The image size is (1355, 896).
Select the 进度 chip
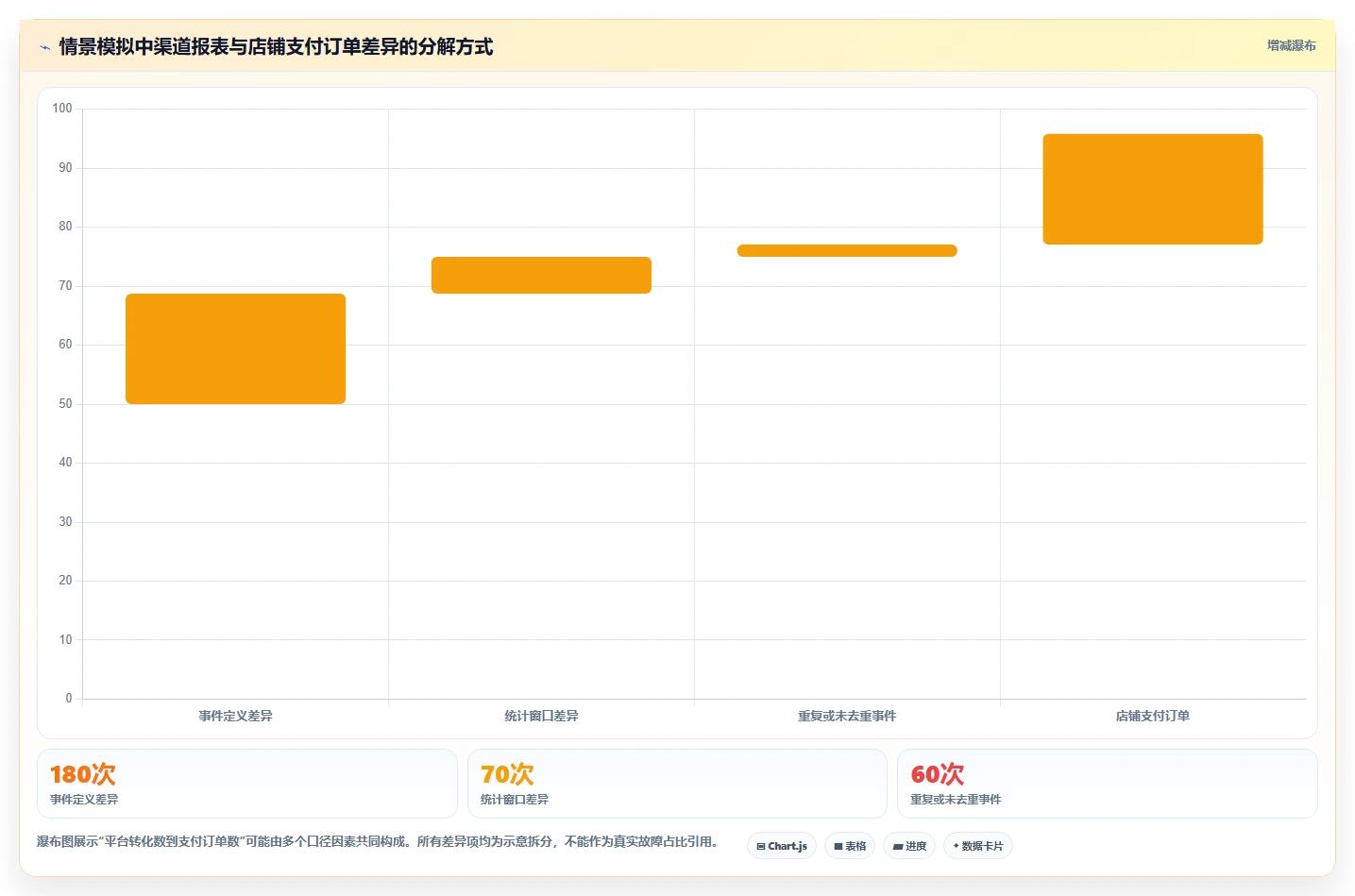point(909,846)
